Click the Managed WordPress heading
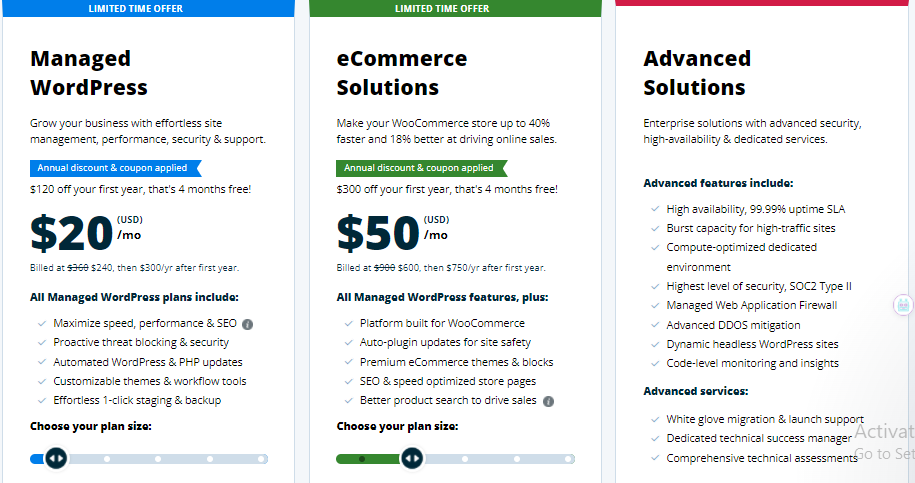Screen dimensions: 915x483 89,73
